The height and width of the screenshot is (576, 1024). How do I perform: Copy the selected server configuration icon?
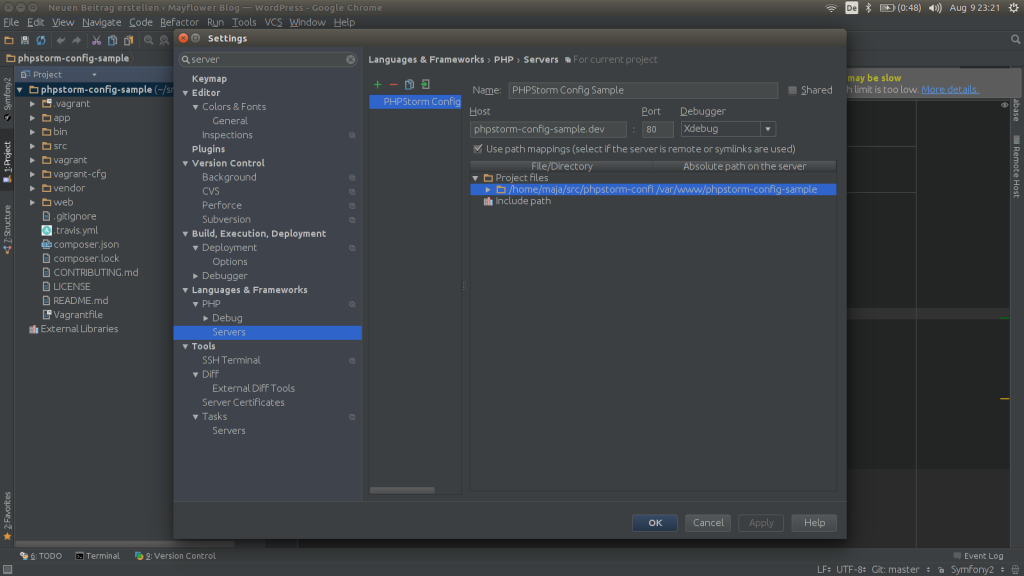click(x=409, y=84)
